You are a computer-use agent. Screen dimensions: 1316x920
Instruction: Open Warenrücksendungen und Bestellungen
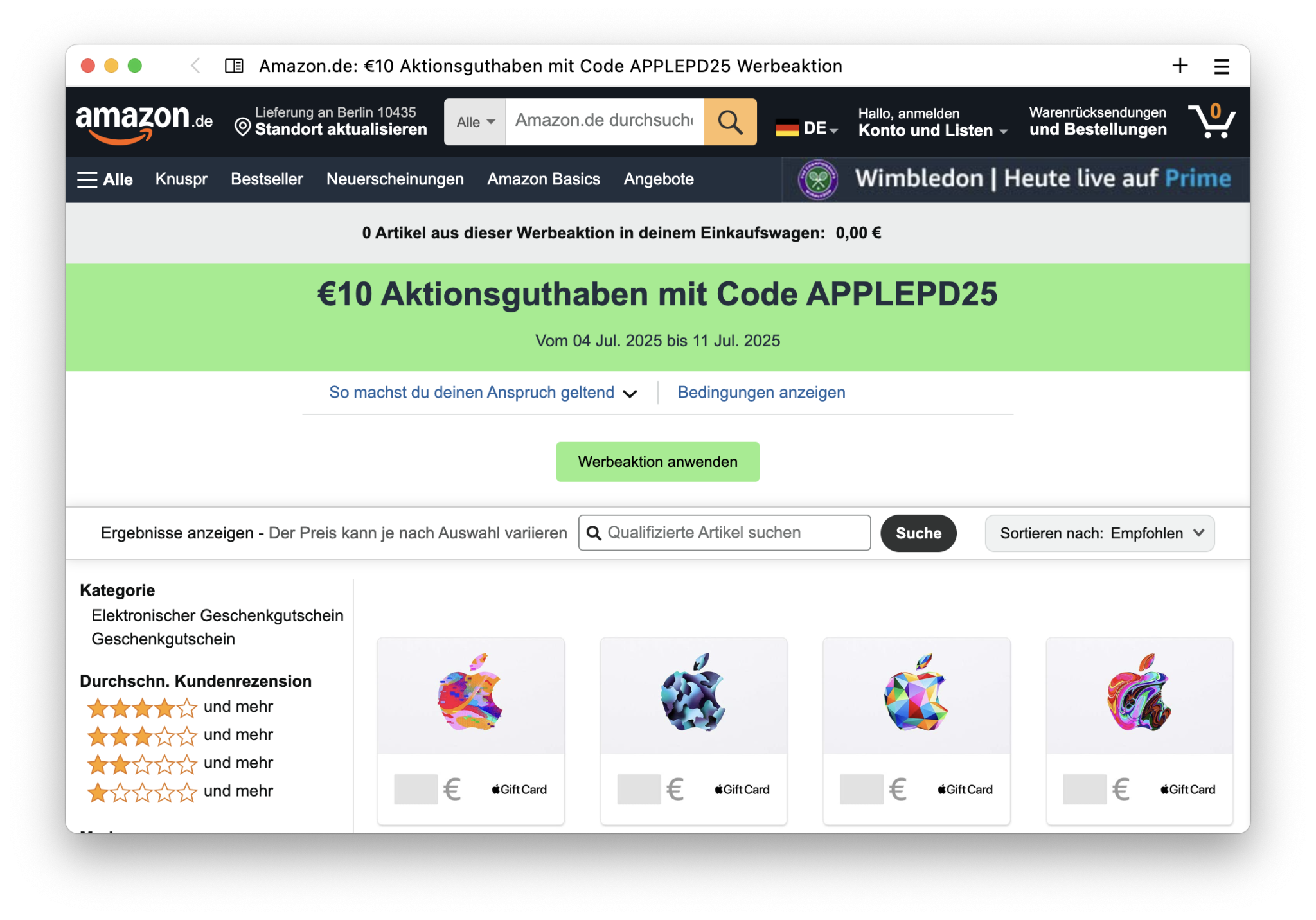1098,121
